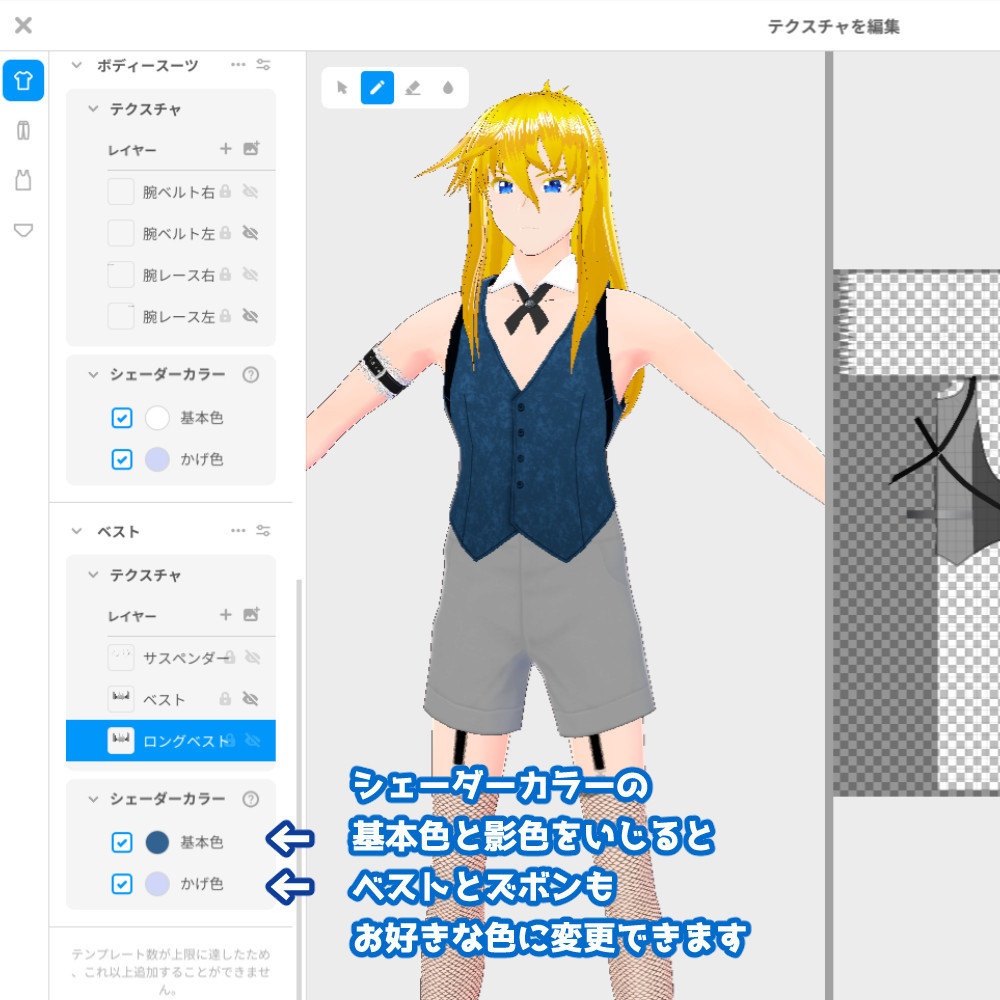Collapse the テクスチャ section under ベスト
Image resolution: width=1000 pixels, height=1000 pixels.
(x=95, y=575)
